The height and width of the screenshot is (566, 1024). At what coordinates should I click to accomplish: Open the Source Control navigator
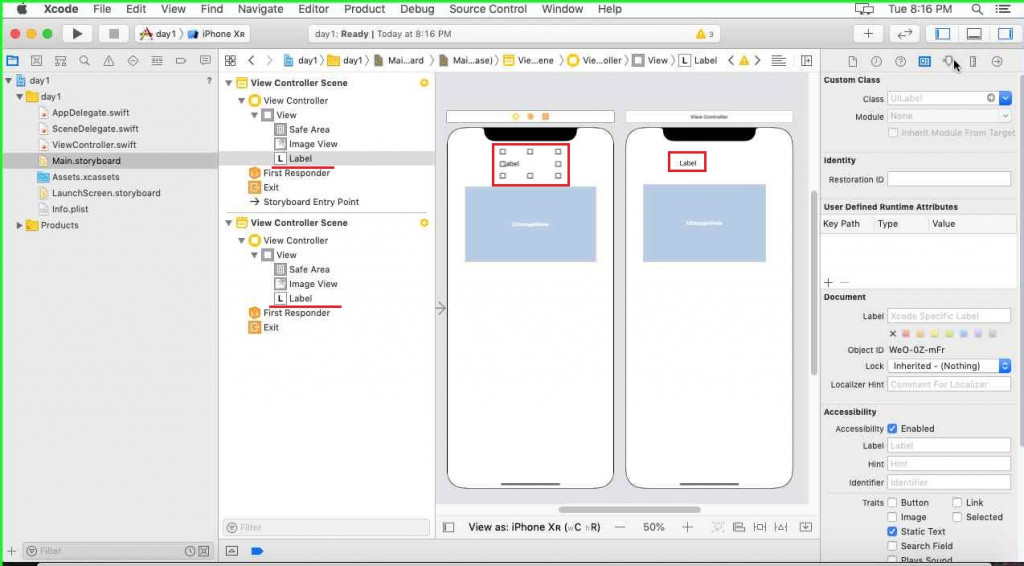[37, 61]
